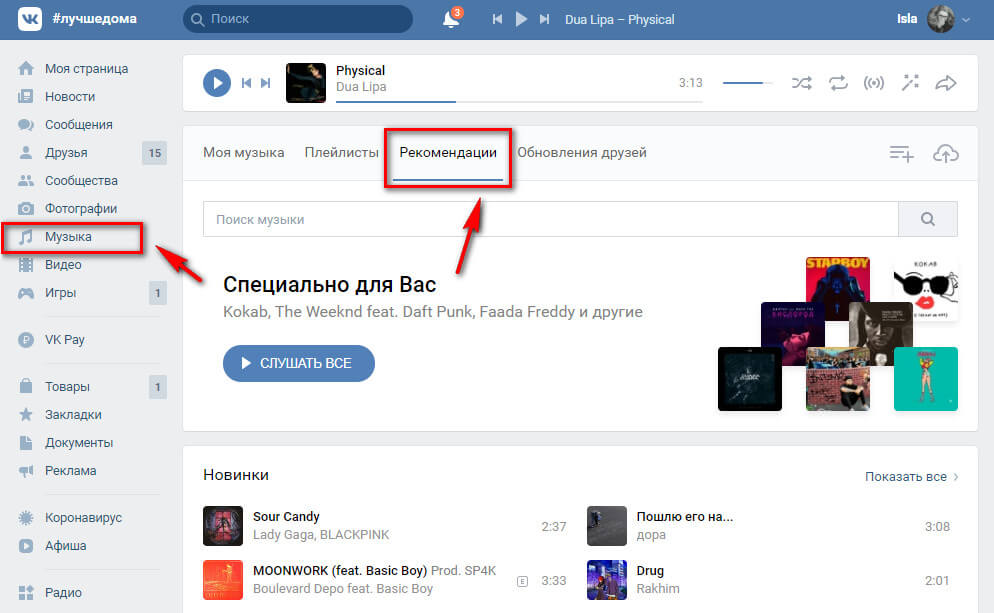The width and height of the screenshot is (994, 613).
Task: Expand the Isla profile dropdown arrow
Action: click(x=966, y=19)
